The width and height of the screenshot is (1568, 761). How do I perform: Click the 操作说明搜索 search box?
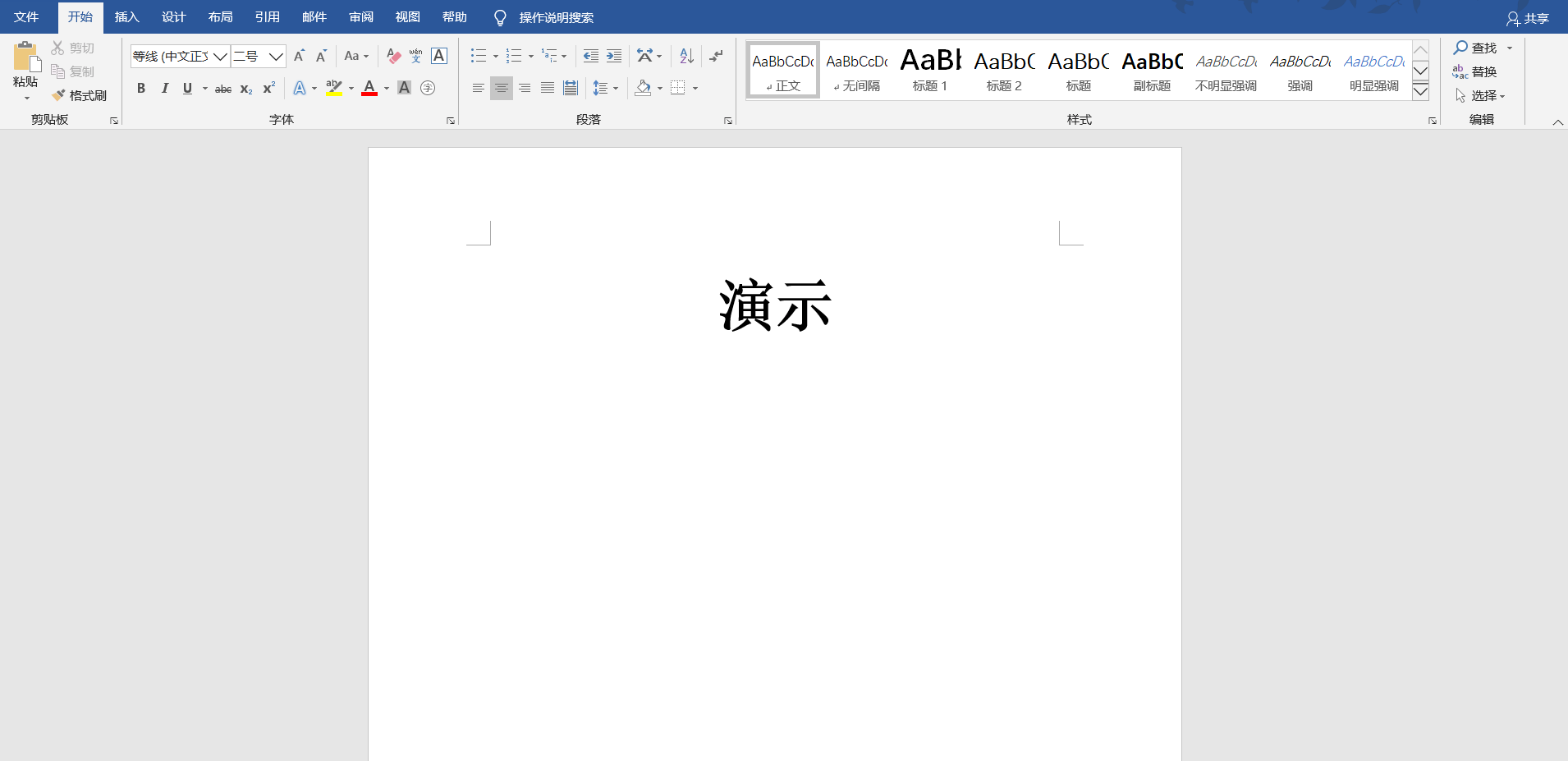point(556,18)
